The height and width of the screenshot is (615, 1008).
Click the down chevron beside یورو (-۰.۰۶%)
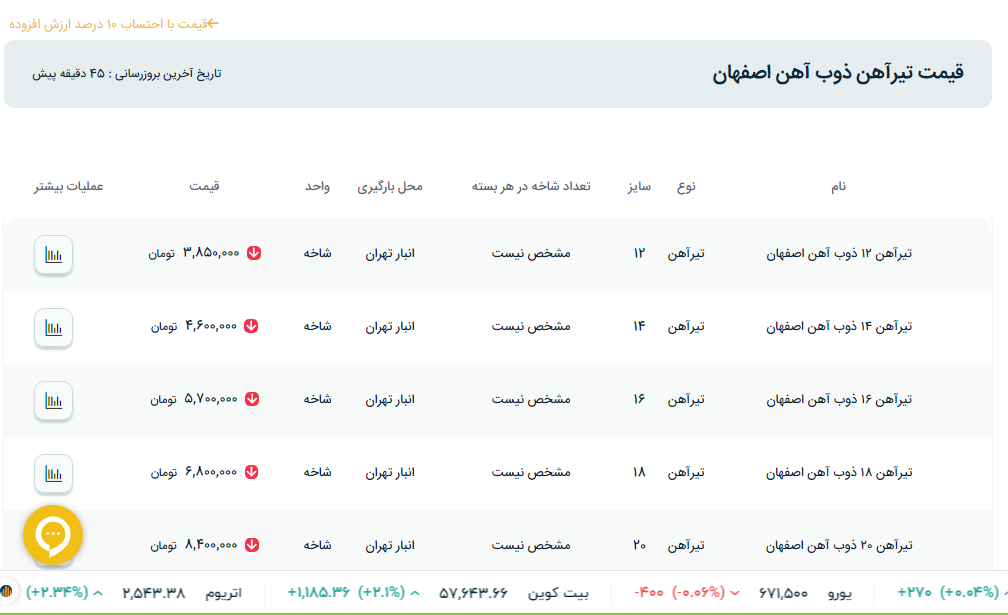(x=736, y=592)
